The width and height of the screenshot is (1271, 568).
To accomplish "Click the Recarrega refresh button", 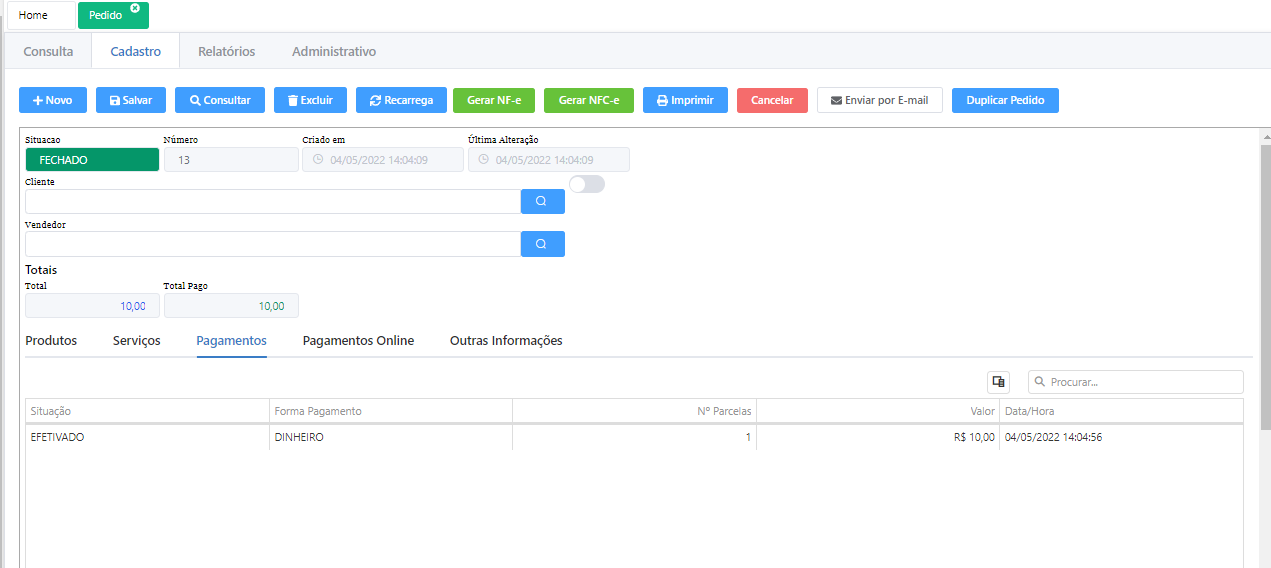I will click(x=401, y=100).
